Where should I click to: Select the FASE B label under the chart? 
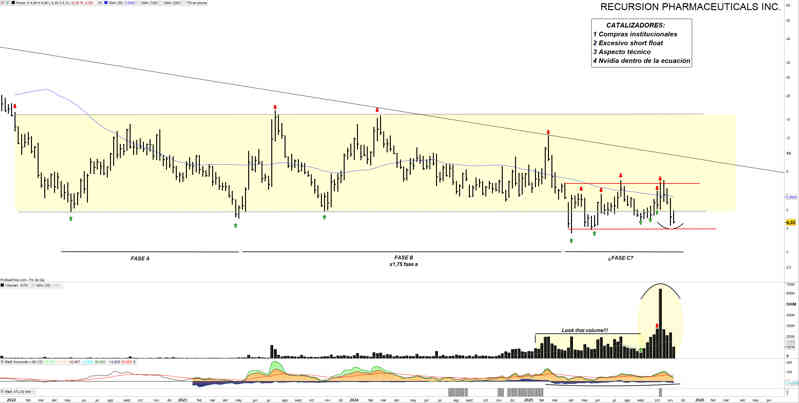pos(403,259)
